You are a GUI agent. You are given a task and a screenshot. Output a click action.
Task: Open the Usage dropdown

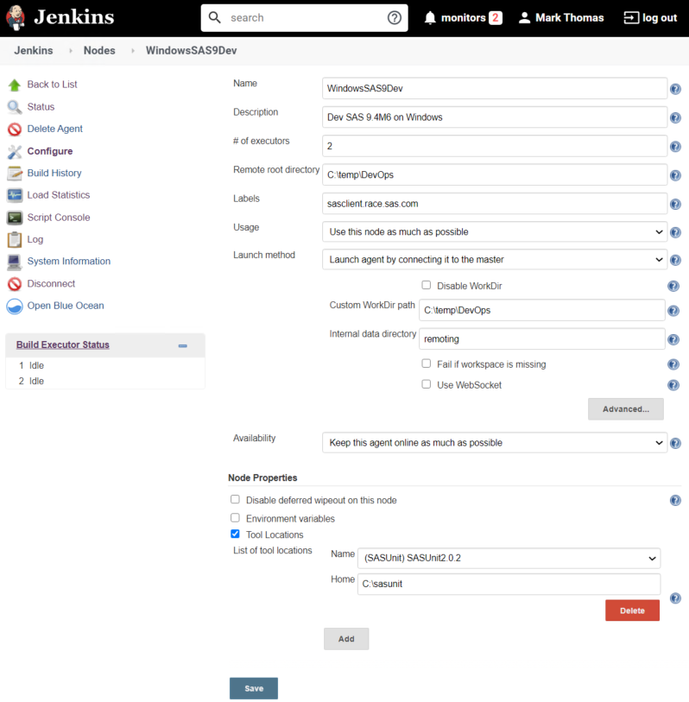(x=495, y=232)
